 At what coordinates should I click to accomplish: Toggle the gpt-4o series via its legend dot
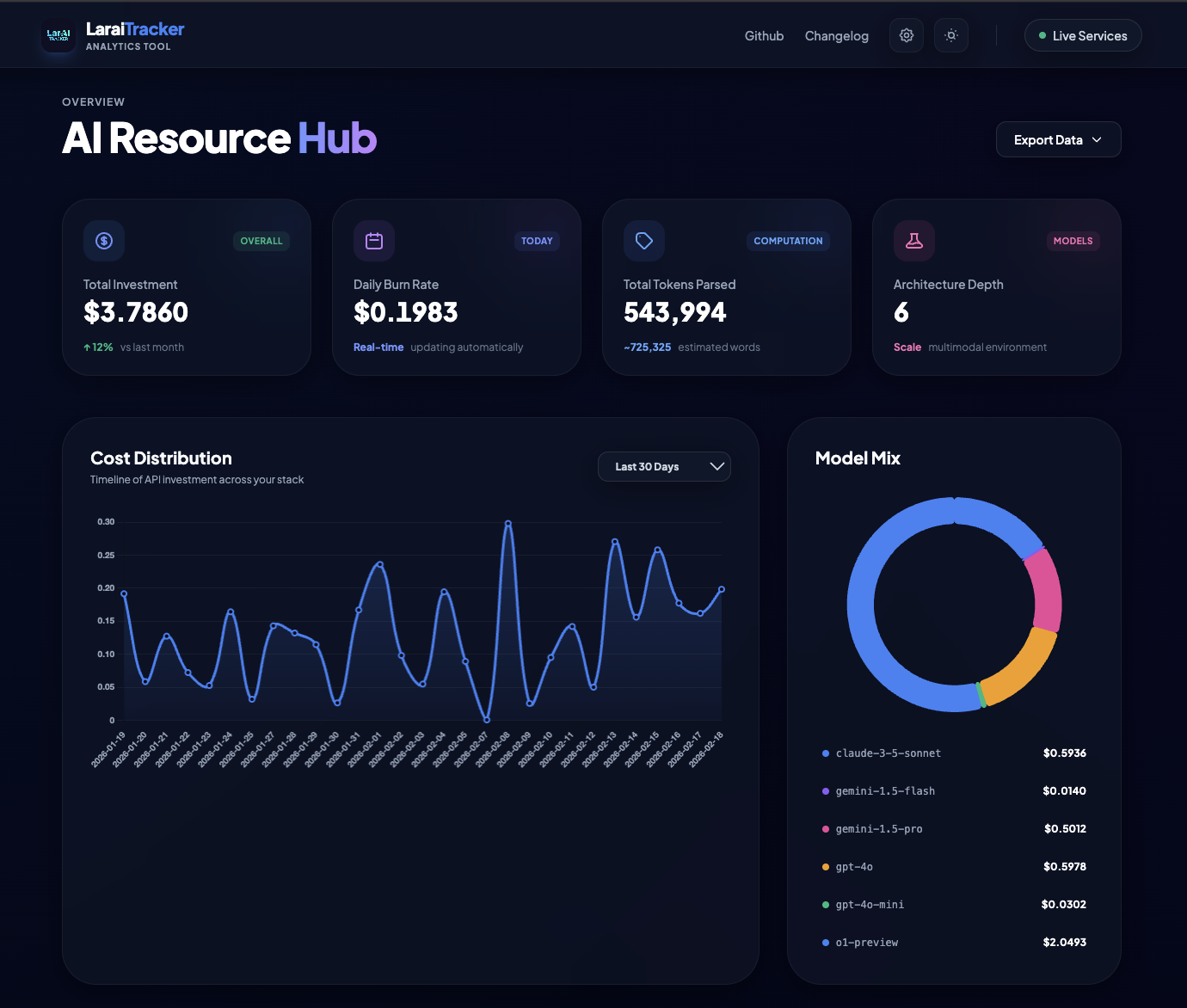point(824,866)
